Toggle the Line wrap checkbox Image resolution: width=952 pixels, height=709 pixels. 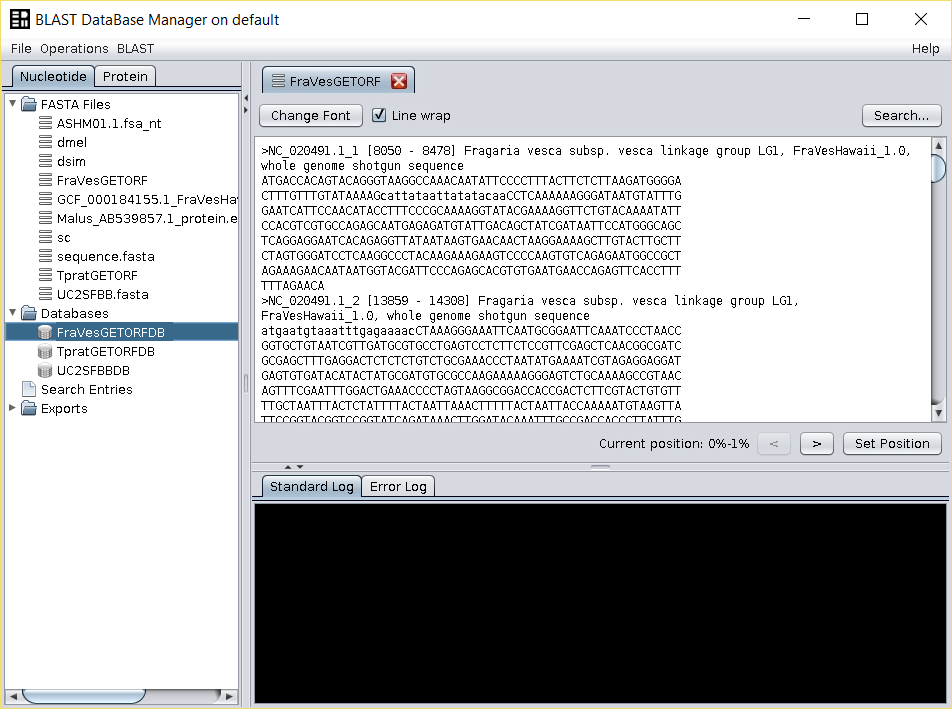pyautogui.click(x=379, y=116)
